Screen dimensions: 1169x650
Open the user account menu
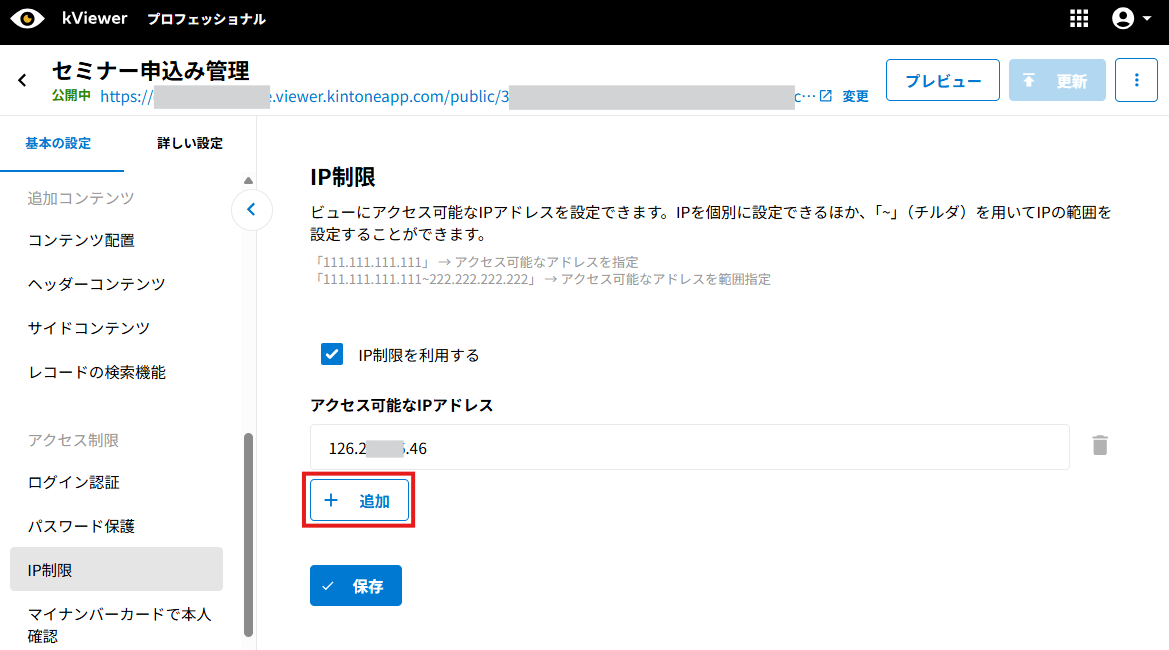pyautogui.click(x=1131, y=19)
